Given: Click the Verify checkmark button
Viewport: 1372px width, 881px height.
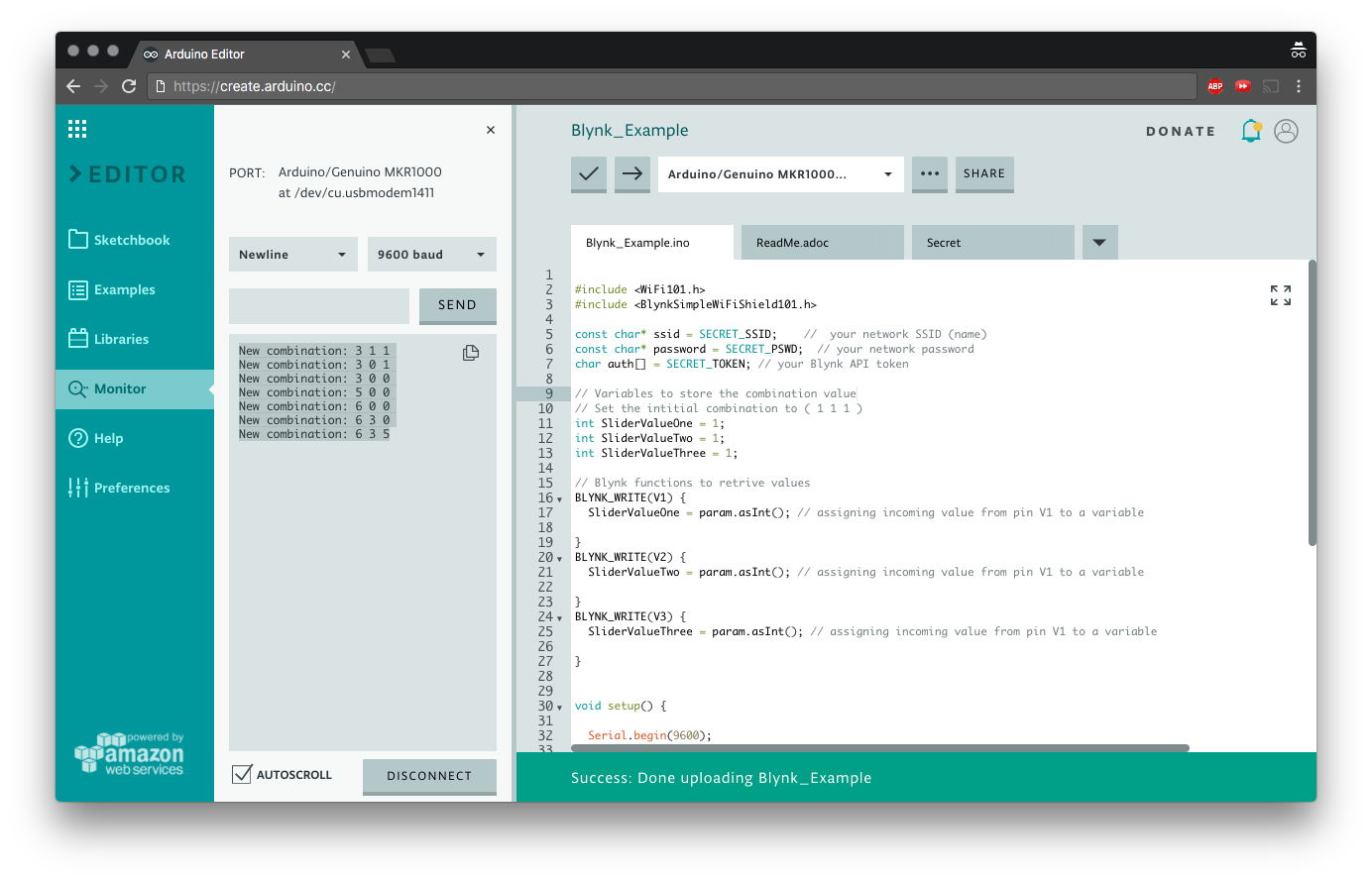Looking at the screenshot, I should tap(589, 174).
